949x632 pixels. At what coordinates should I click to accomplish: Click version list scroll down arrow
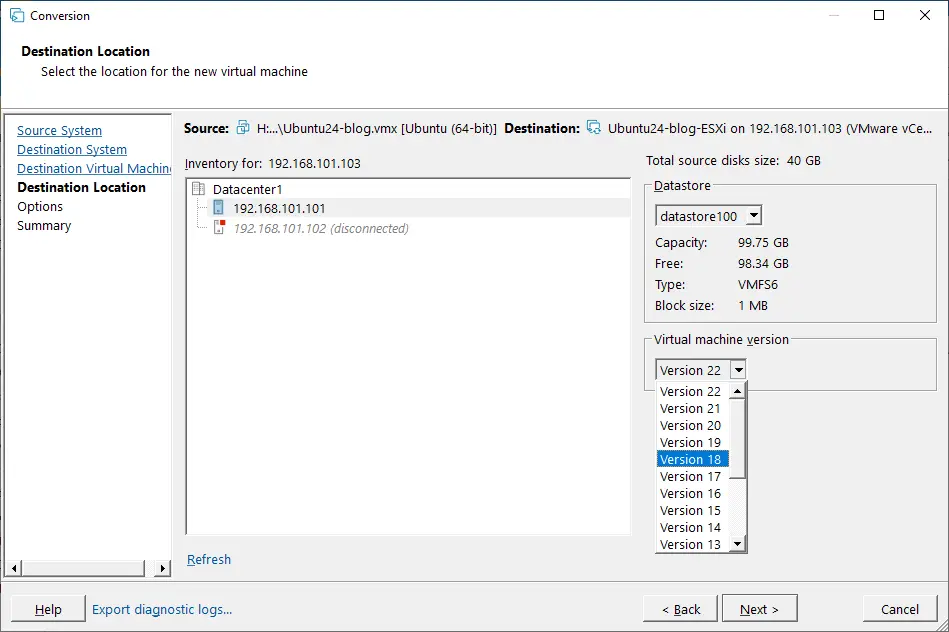737,544
